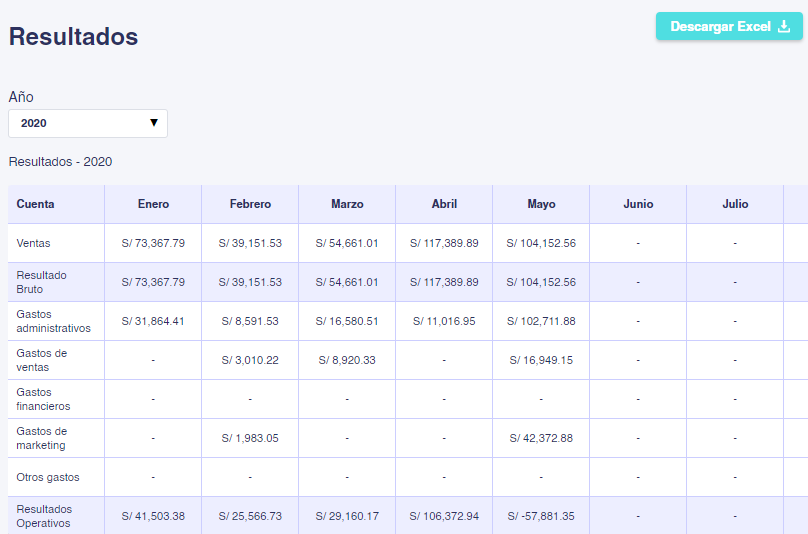Click the download icon in Descargar Excel
Screen dimensions: 808x534
click(784, 26)
